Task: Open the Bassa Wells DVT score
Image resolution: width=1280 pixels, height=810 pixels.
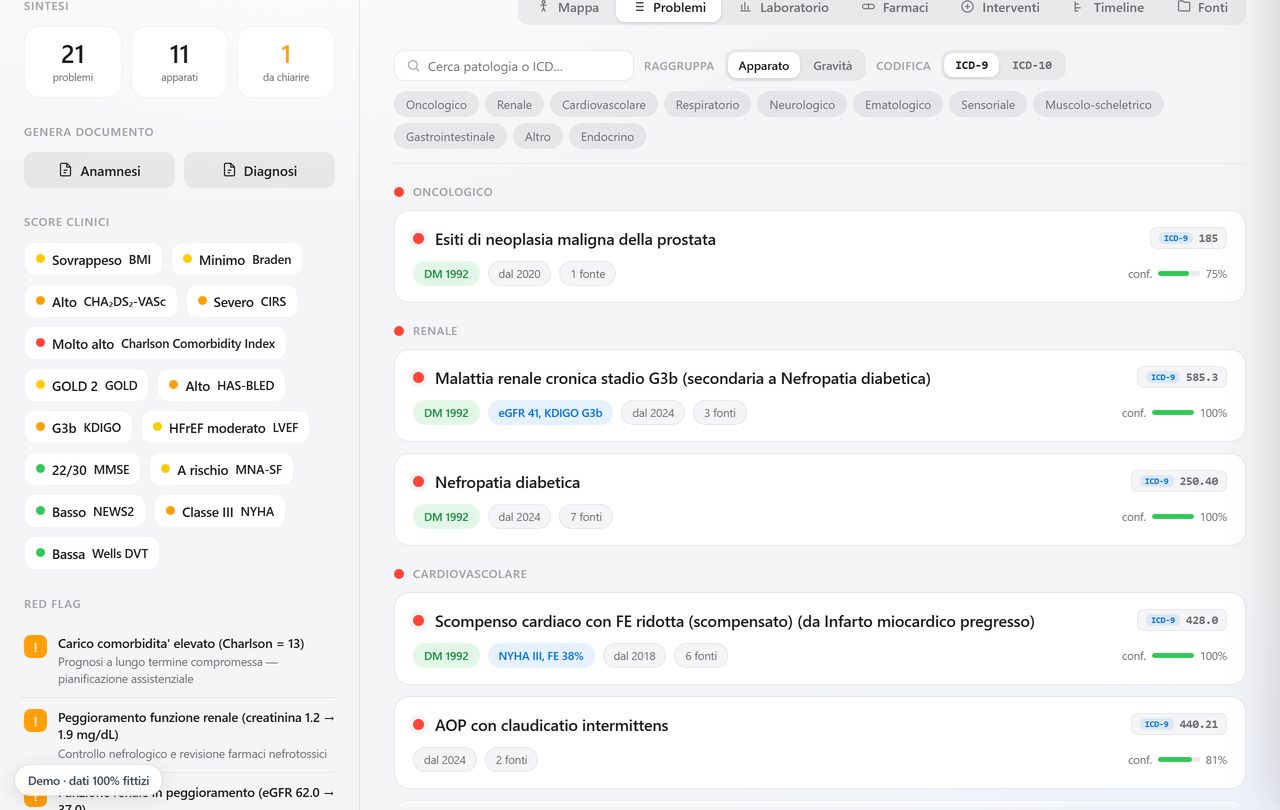Action: (91, 554)
